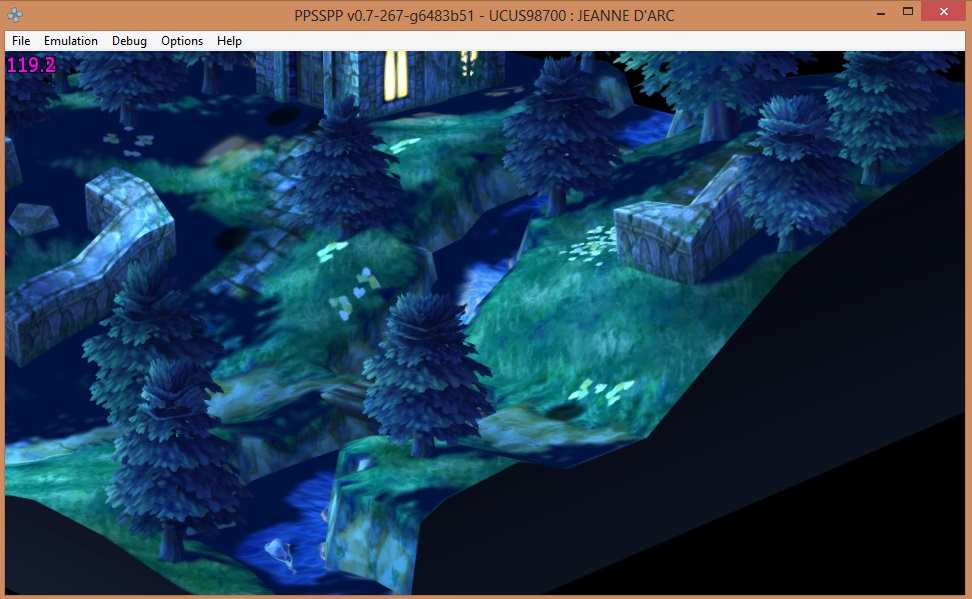This screenshot has height=599, width=972.
Task: Open the File menu
Action: pyautogui.click(x=21, y=41)
